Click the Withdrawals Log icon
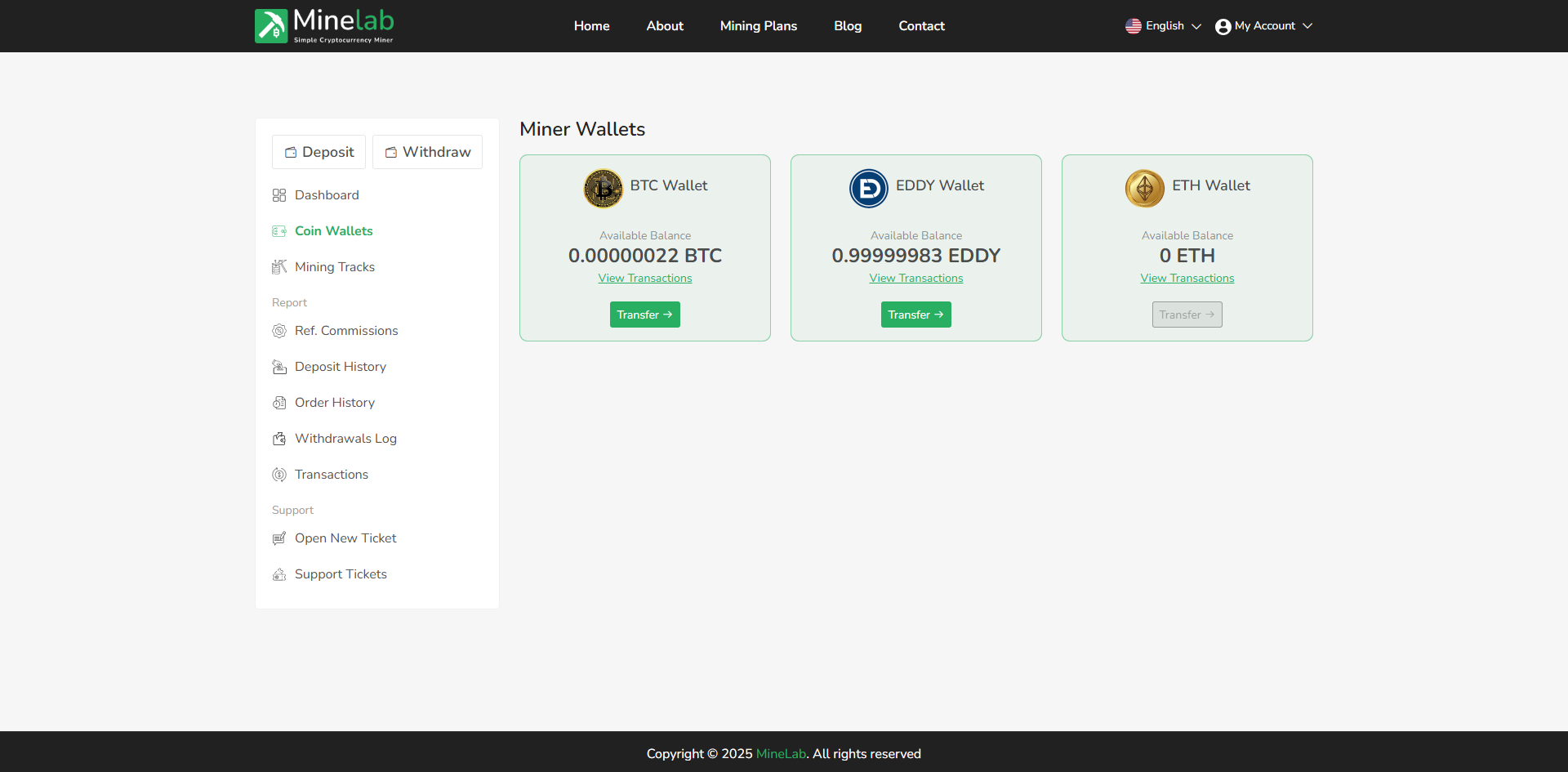Image resolution: width=1568 pixels, height=772 pixels. (x=279, y=438)
